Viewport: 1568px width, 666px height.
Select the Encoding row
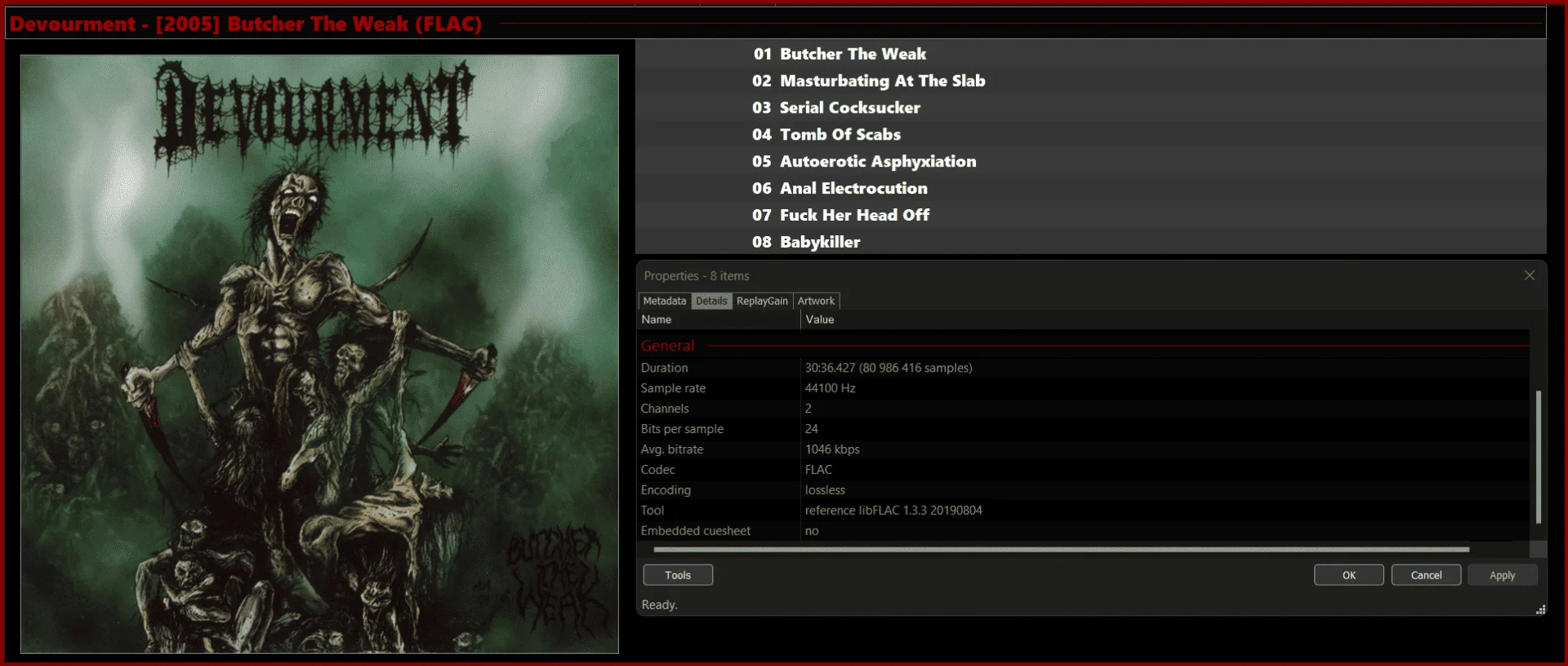[1084, 490]
